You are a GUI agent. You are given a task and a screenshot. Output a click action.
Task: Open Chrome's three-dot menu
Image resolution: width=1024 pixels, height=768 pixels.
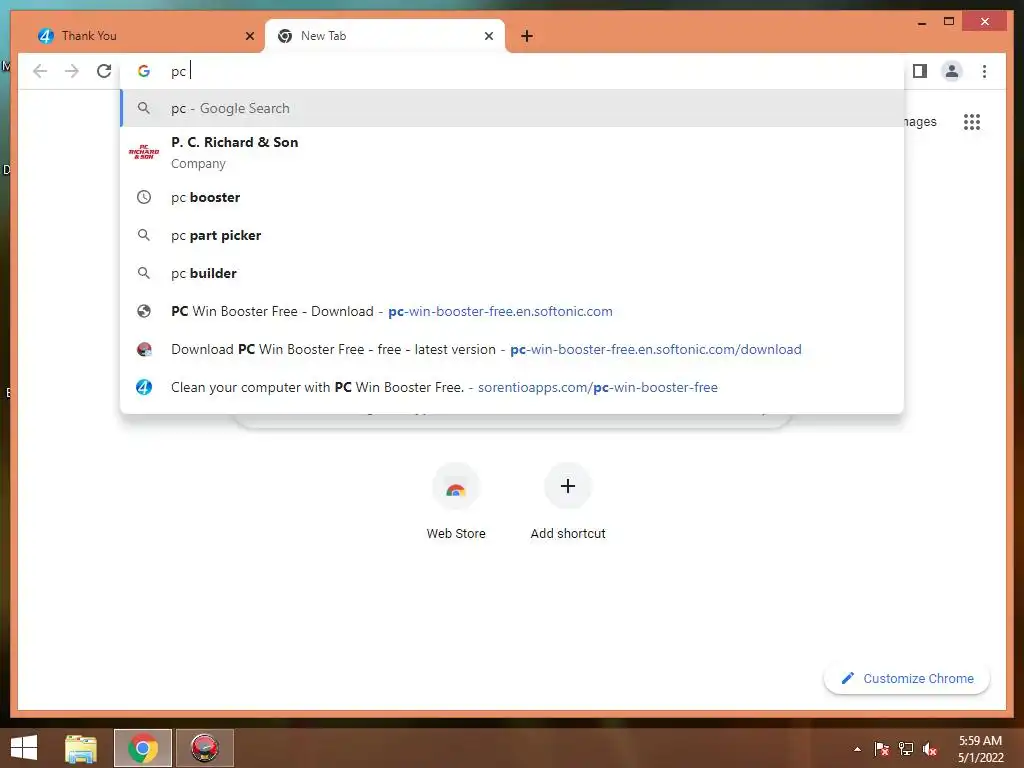(984, 71)
